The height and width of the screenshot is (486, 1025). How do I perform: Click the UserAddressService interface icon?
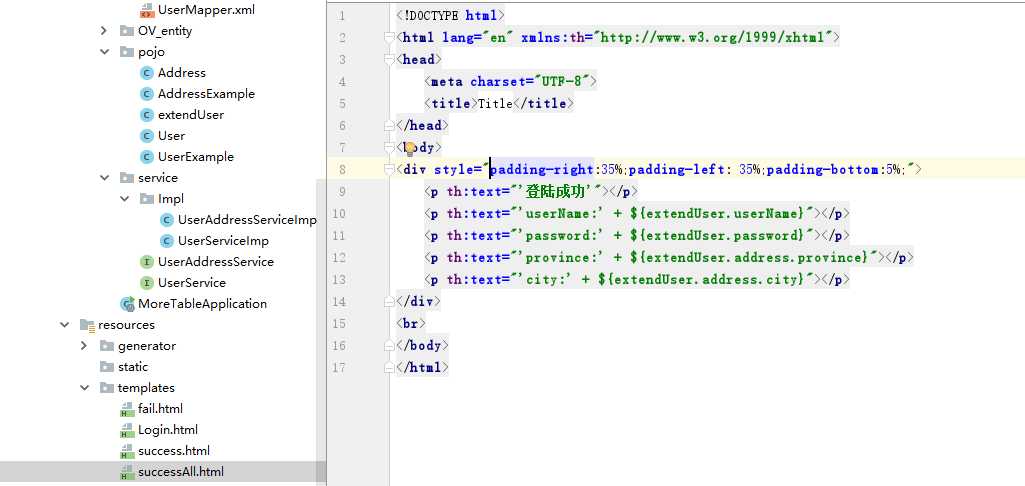pos(147,262)
